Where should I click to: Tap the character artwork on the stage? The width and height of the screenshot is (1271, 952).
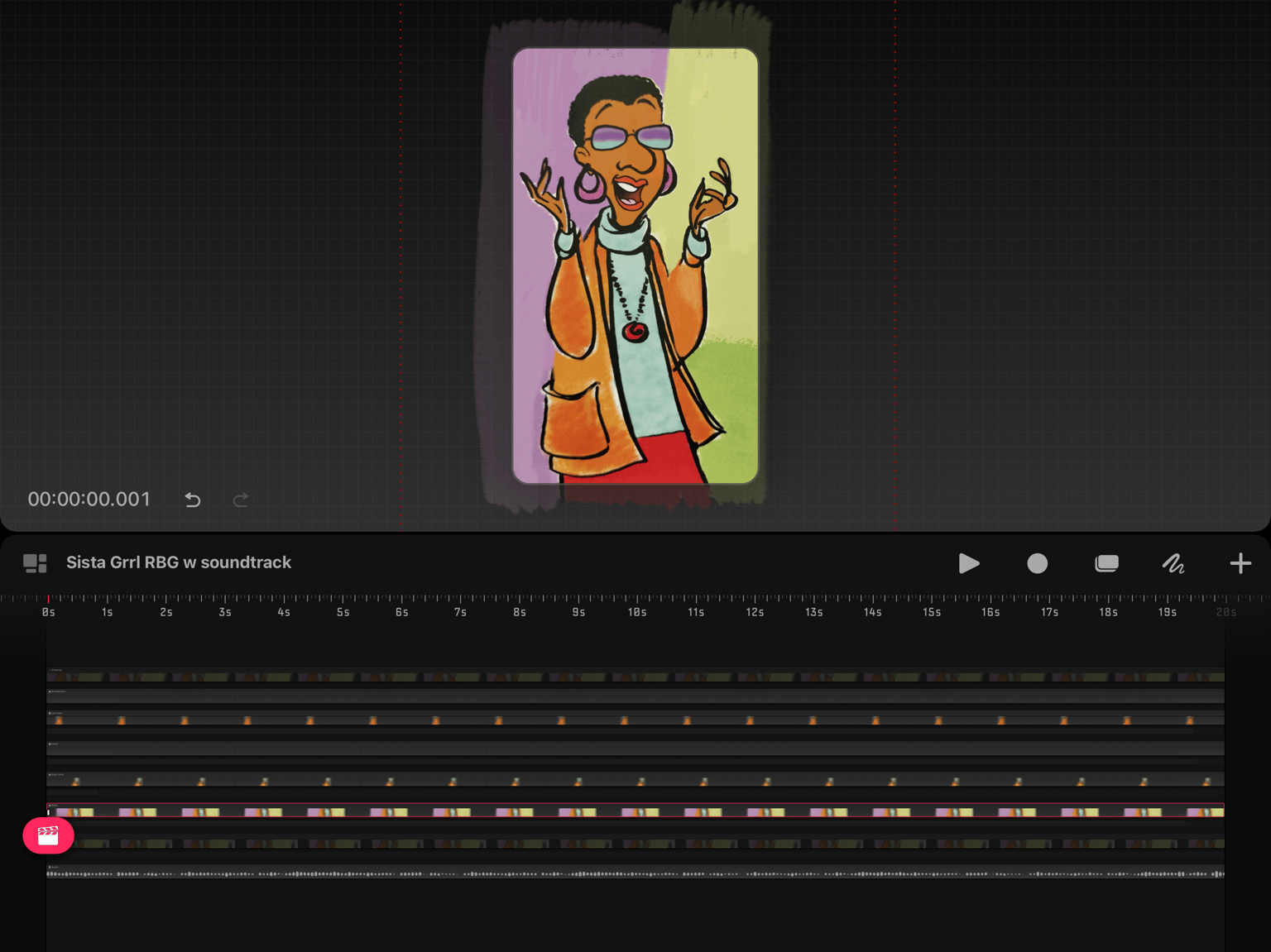(x=635, y=266)
